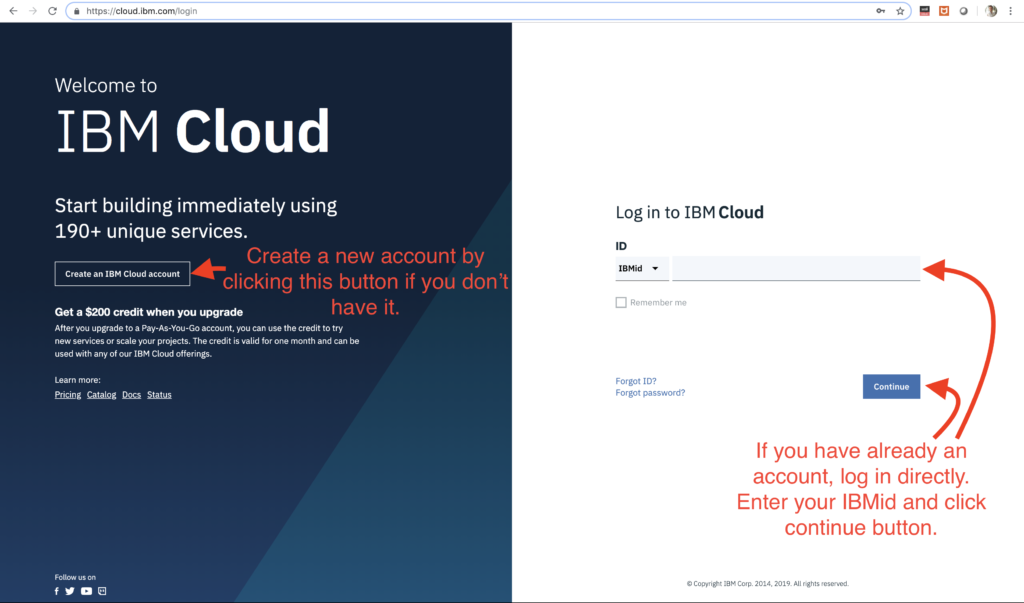Click the browser forward arrow
This screenshot has height=603, width=1024.
point(33,11)
